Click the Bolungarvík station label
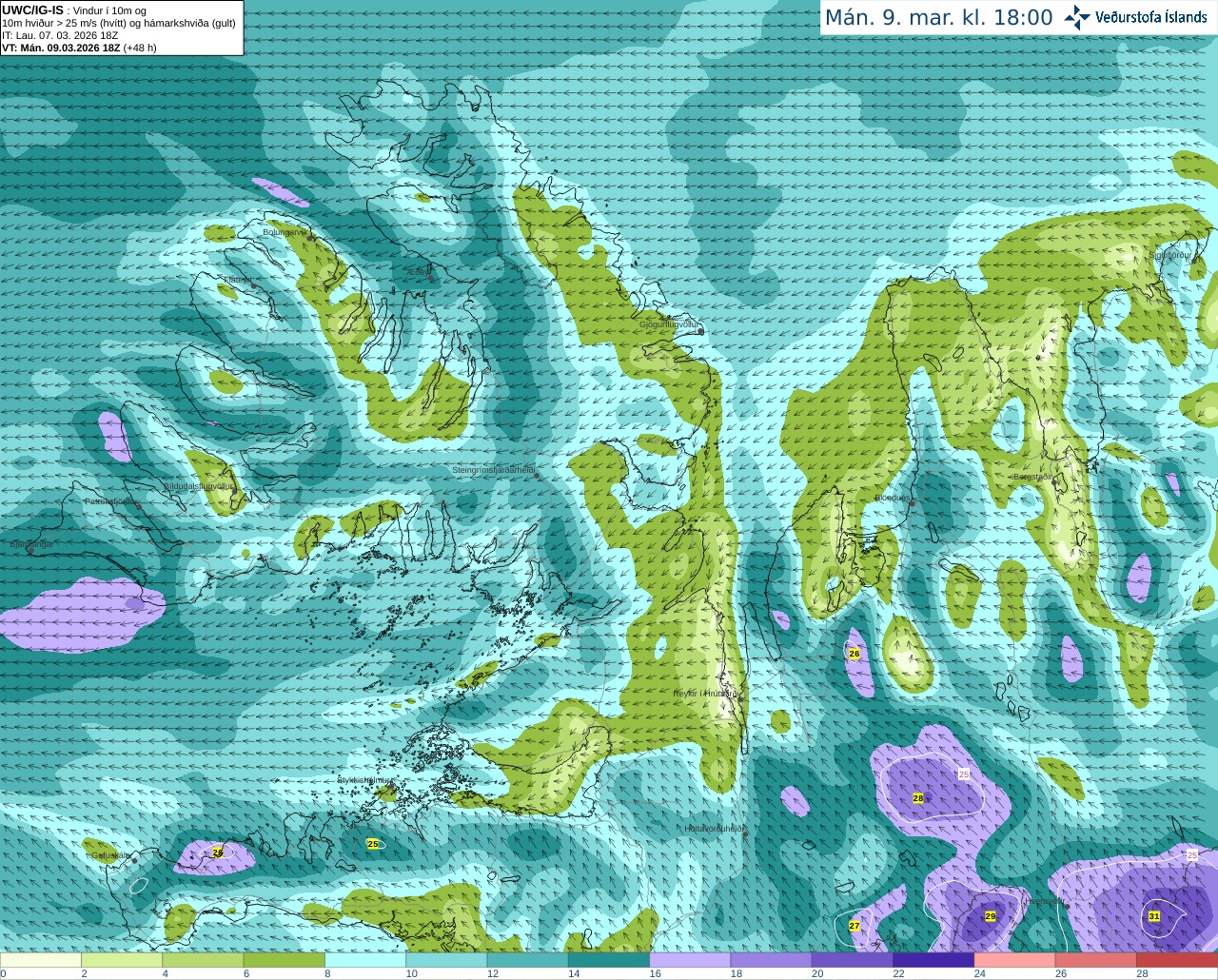This screenshot has height=980, width=1218. click(285, 232)
